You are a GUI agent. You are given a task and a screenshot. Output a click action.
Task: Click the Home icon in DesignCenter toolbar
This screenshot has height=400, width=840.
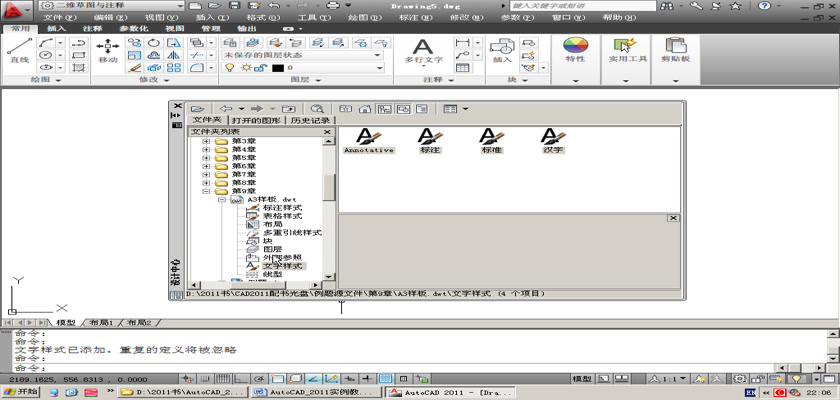365,109
